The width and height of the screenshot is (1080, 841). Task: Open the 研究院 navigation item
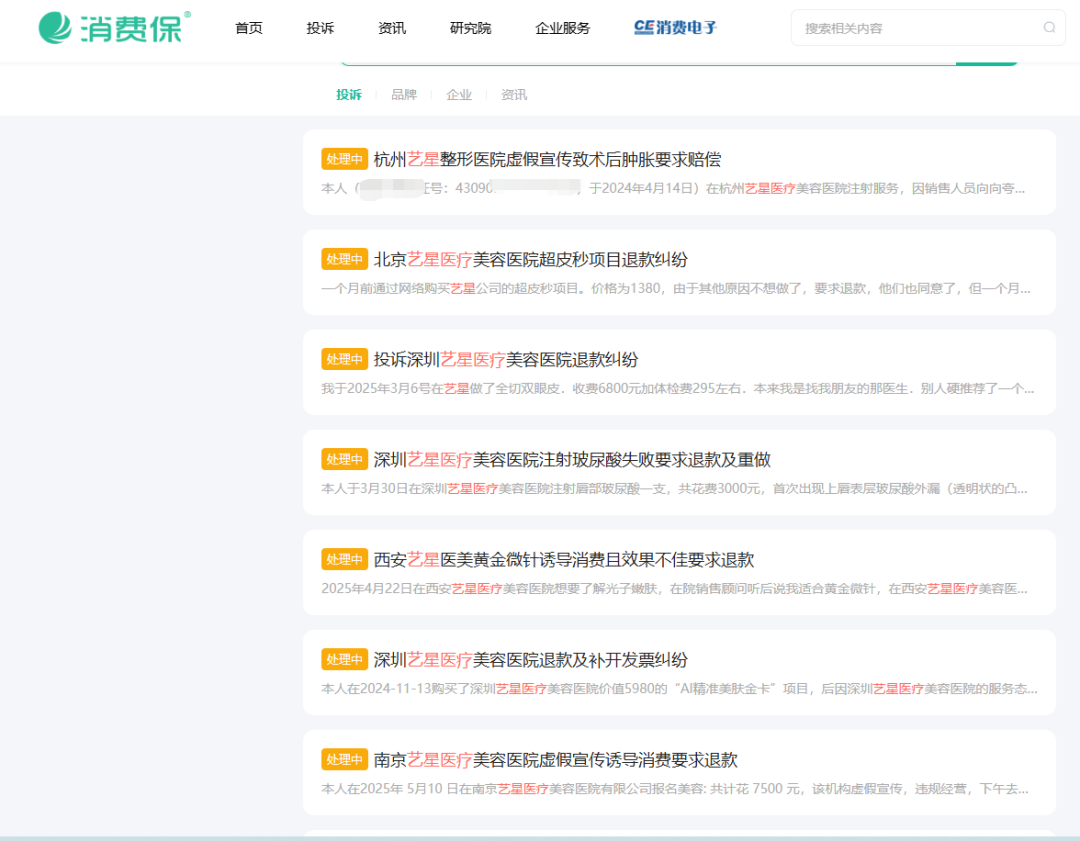470,28
